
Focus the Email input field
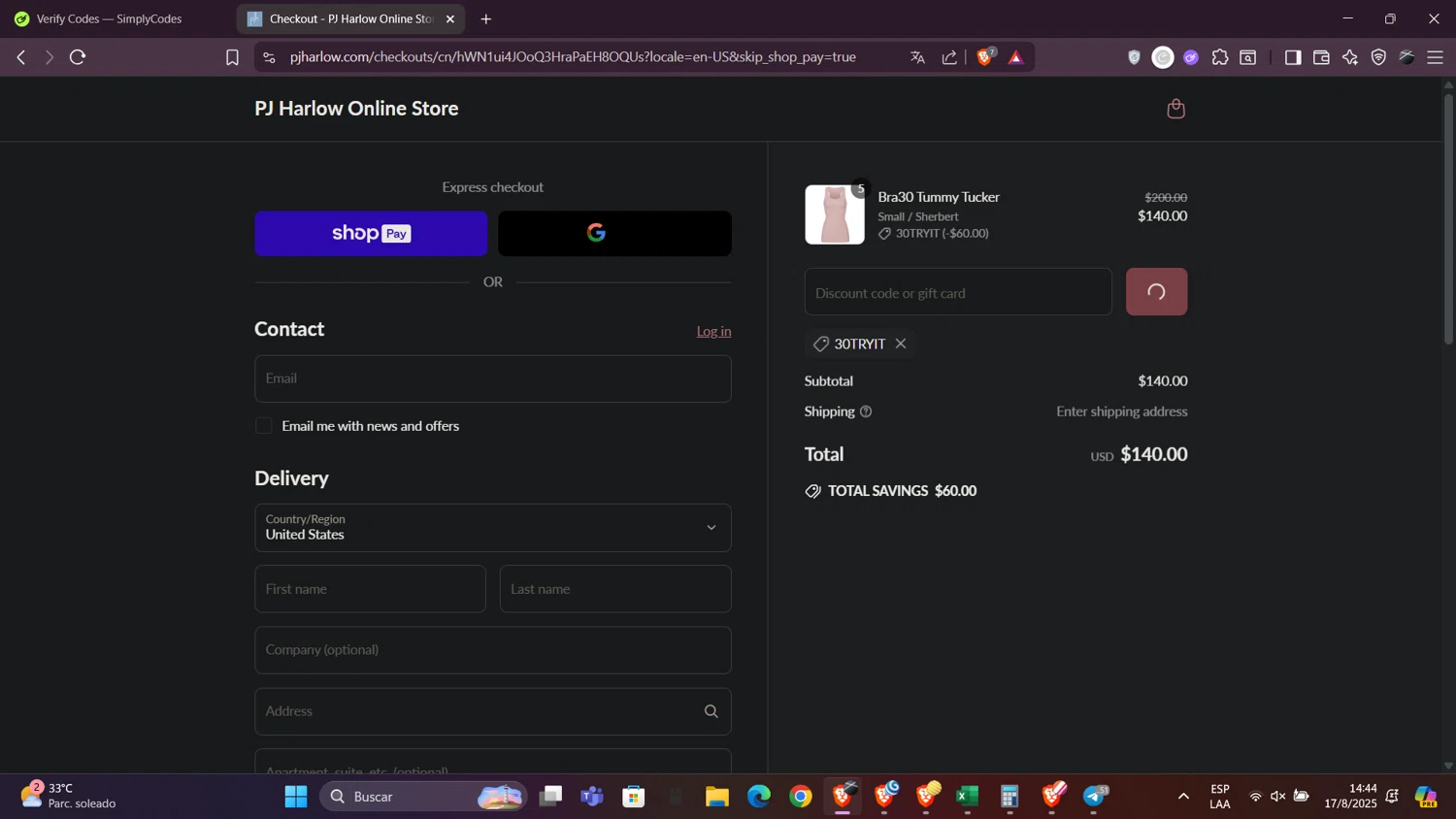tap(492, 378)
